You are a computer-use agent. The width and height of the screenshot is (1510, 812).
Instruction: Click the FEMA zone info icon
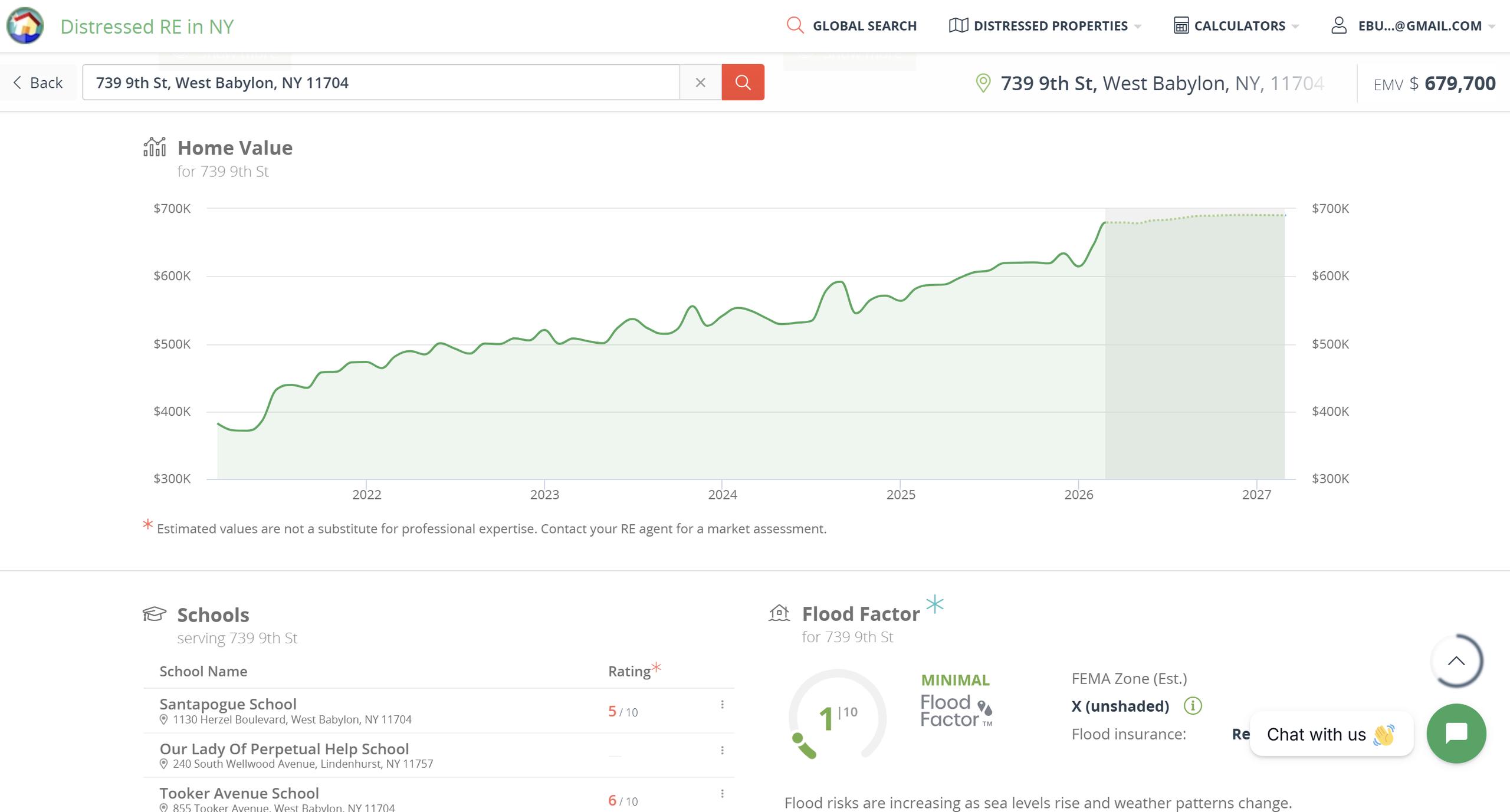point(1192,706)
